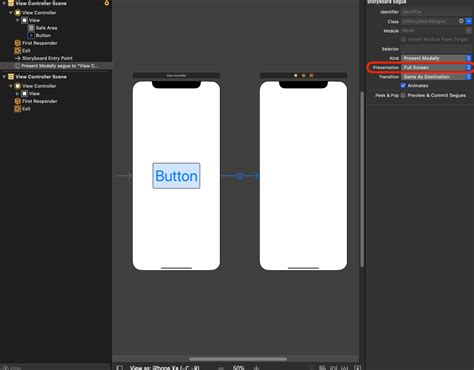The image size is (474, 370).
Task: Click First Responder icon above Storyboard Entry Point
Action: (x=18, y=43)
